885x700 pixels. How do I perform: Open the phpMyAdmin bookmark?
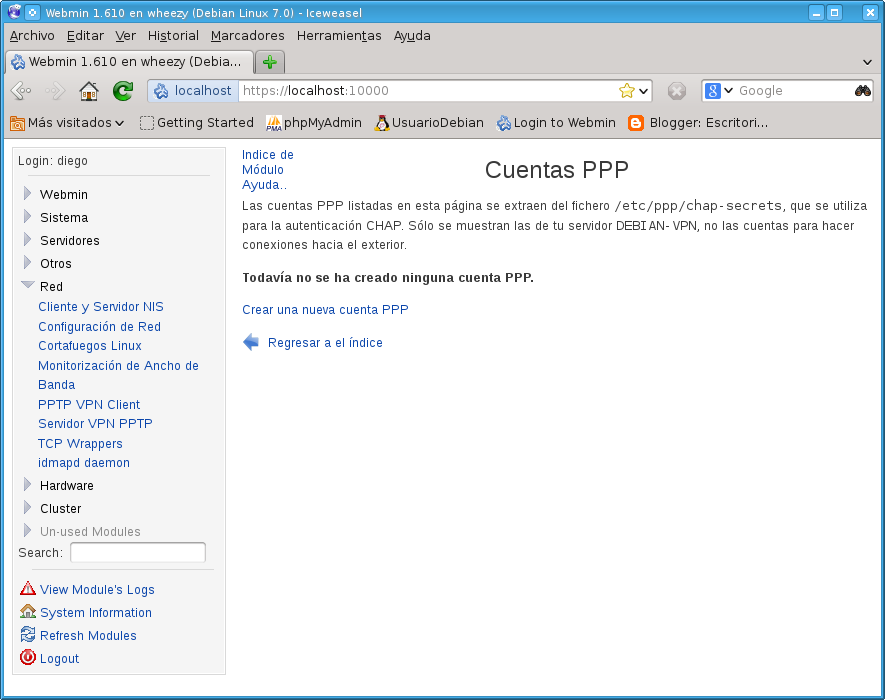tap(314, 123)
